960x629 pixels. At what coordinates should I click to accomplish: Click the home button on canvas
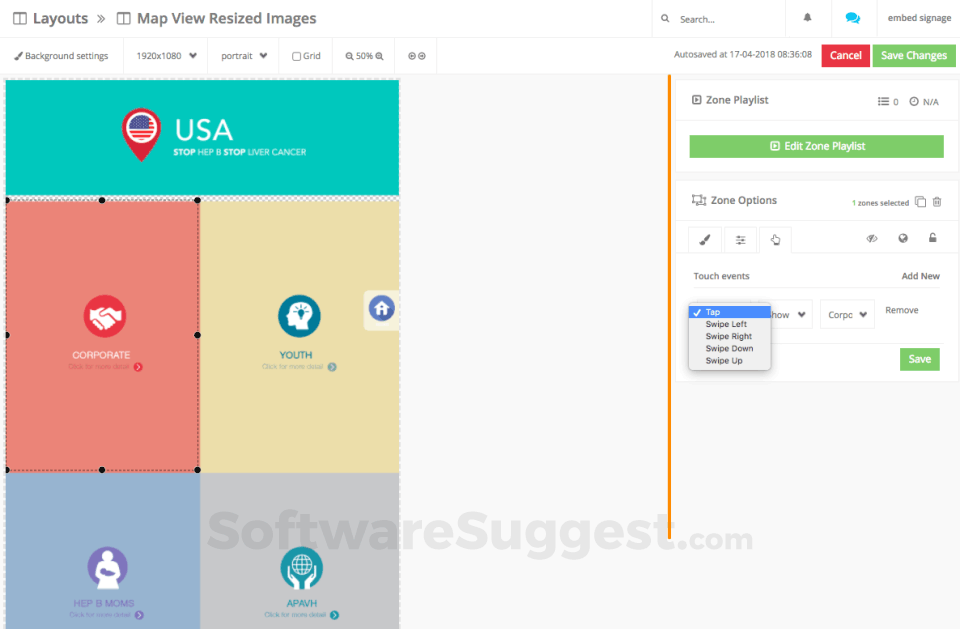pyautogui.click(x=381, y=309)
